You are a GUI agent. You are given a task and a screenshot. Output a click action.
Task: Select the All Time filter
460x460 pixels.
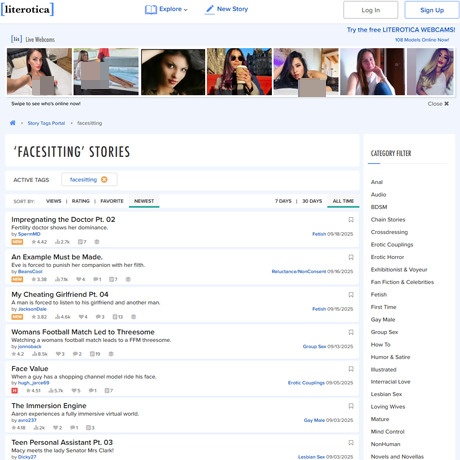343,201
